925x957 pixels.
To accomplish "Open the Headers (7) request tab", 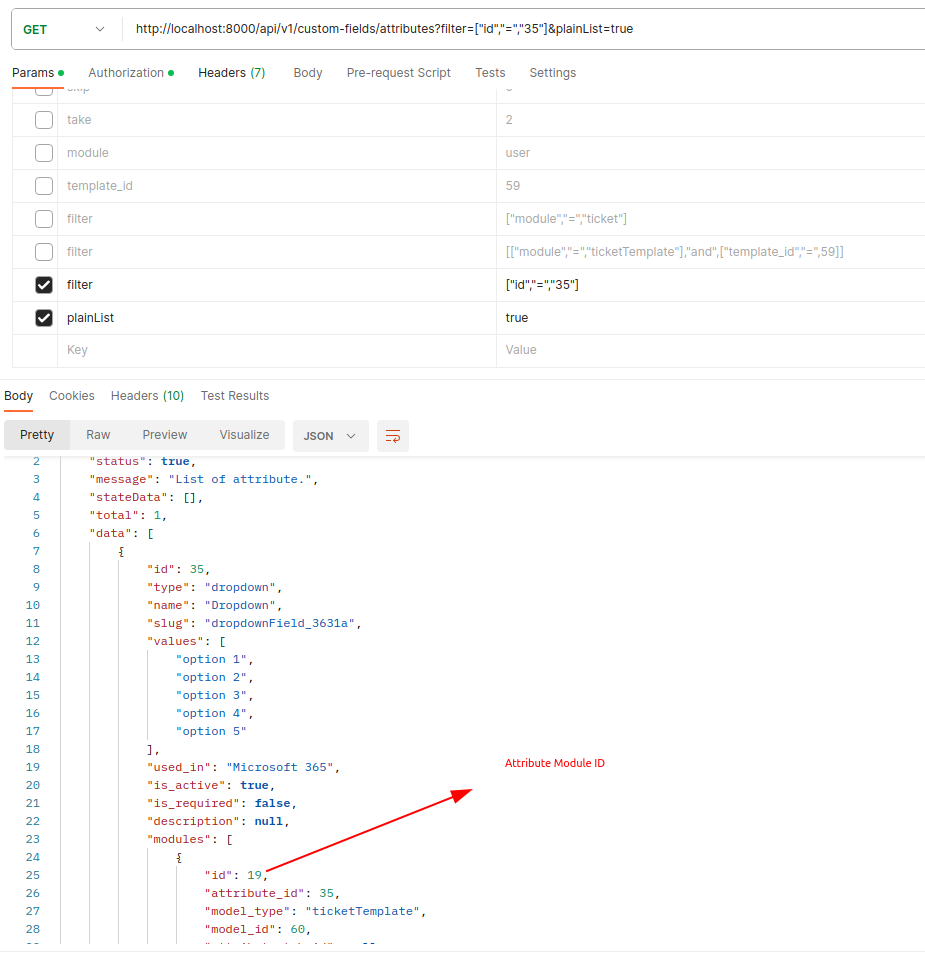I will tap(231, 73).
